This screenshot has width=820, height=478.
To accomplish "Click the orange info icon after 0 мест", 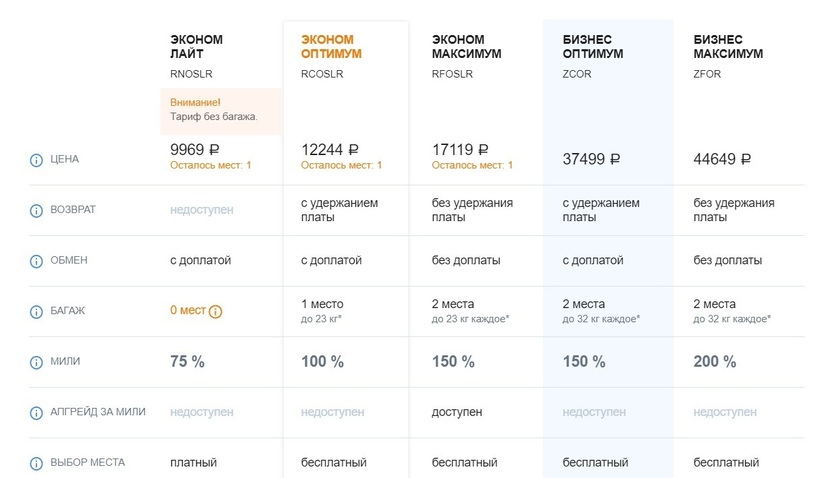I will (x=216, y=311).
